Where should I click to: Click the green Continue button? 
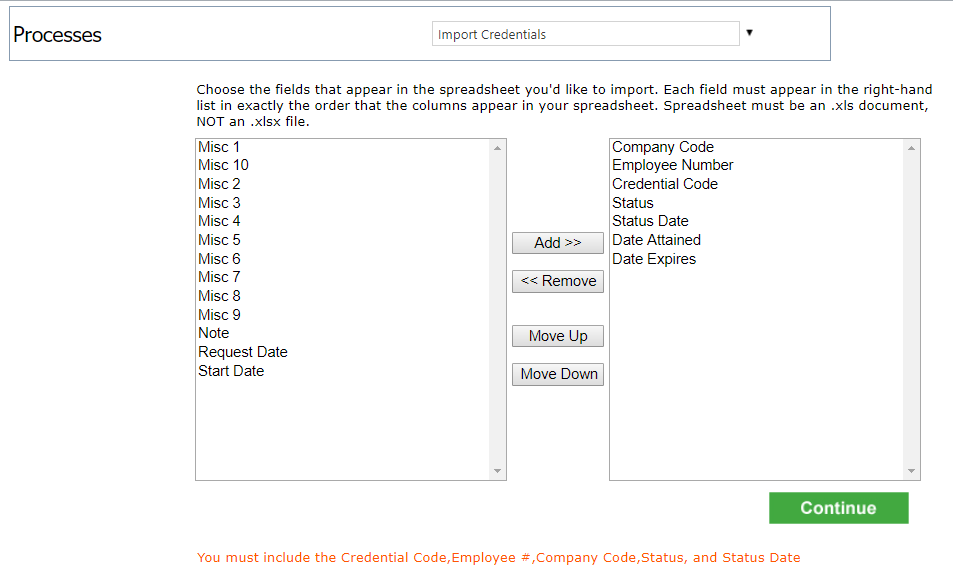[839, 508]
